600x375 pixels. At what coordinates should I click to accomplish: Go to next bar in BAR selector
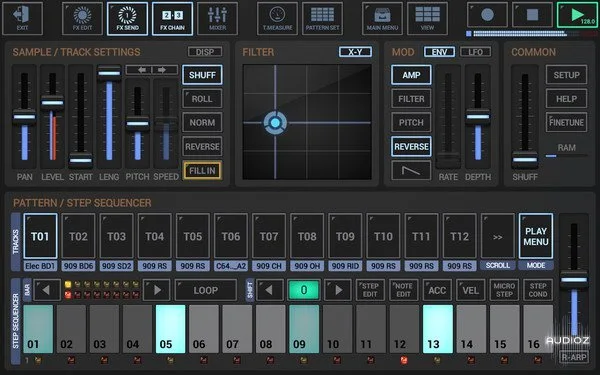[157, 290]
